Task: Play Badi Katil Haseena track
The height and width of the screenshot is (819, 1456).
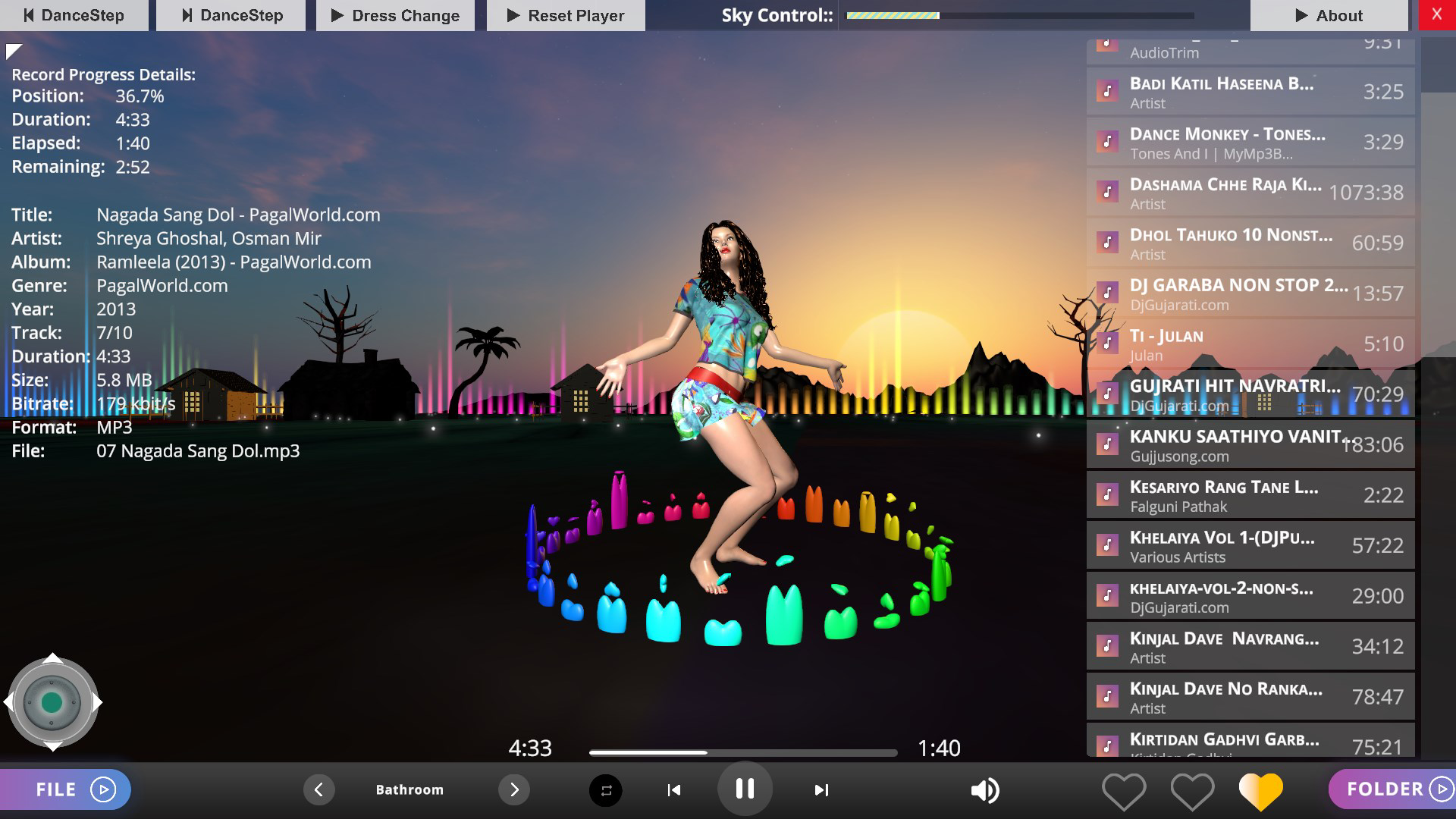Action: 1250,92
